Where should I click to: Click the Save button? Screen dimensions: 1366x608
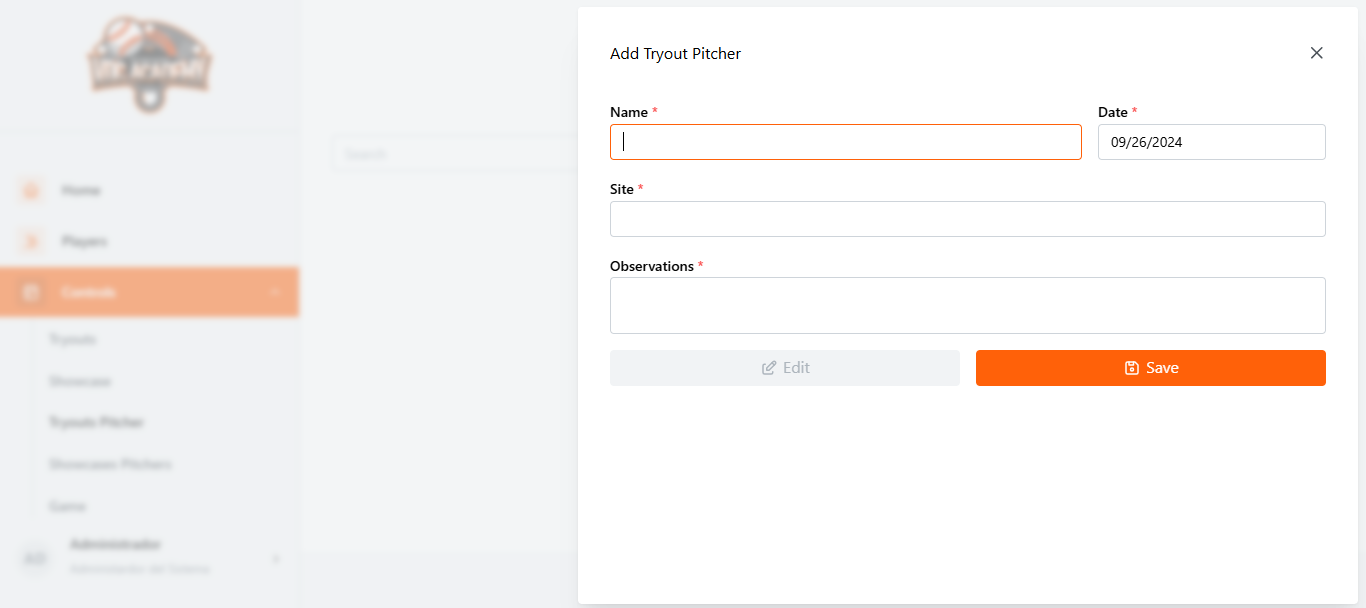coord(1150,368)
